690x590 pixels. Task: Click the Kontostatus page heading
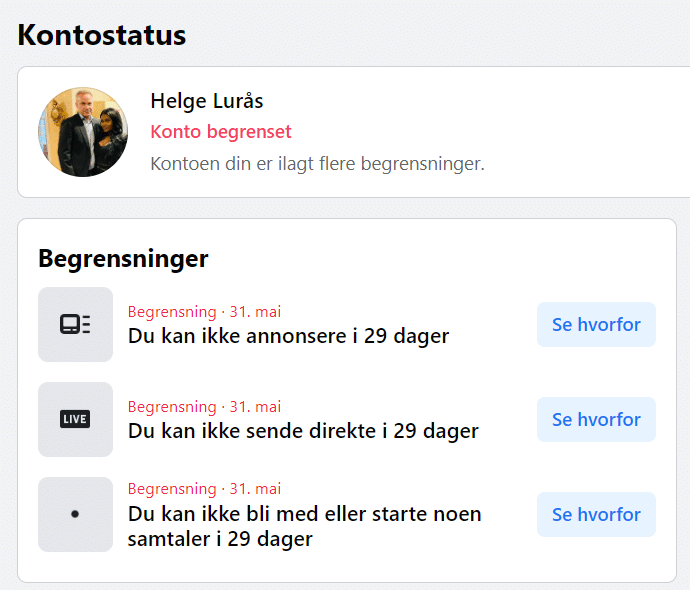coord(102,35)
